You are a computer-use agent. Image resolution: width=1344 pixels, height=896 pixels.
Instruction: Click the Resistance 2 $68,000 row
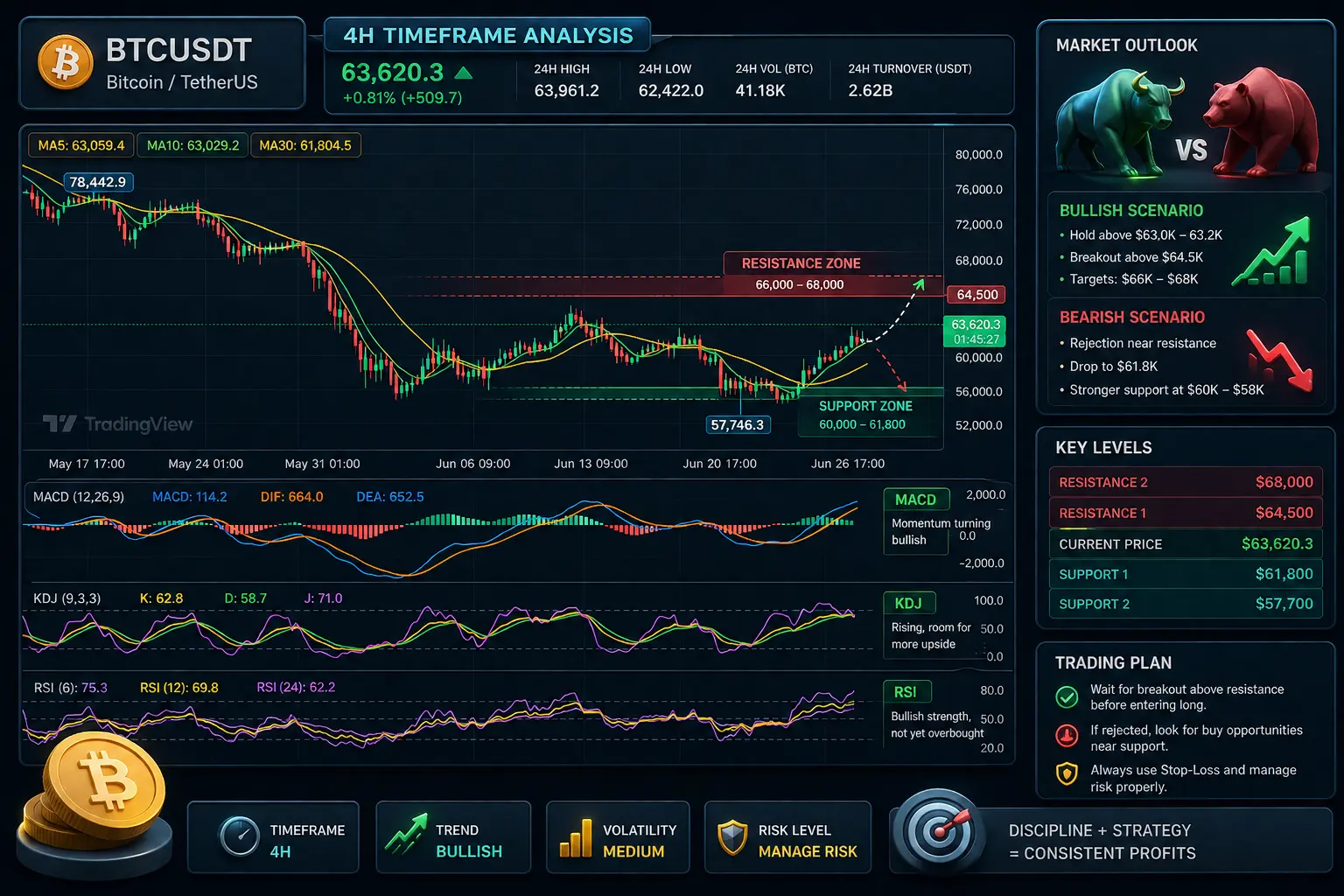[1186, 482]
